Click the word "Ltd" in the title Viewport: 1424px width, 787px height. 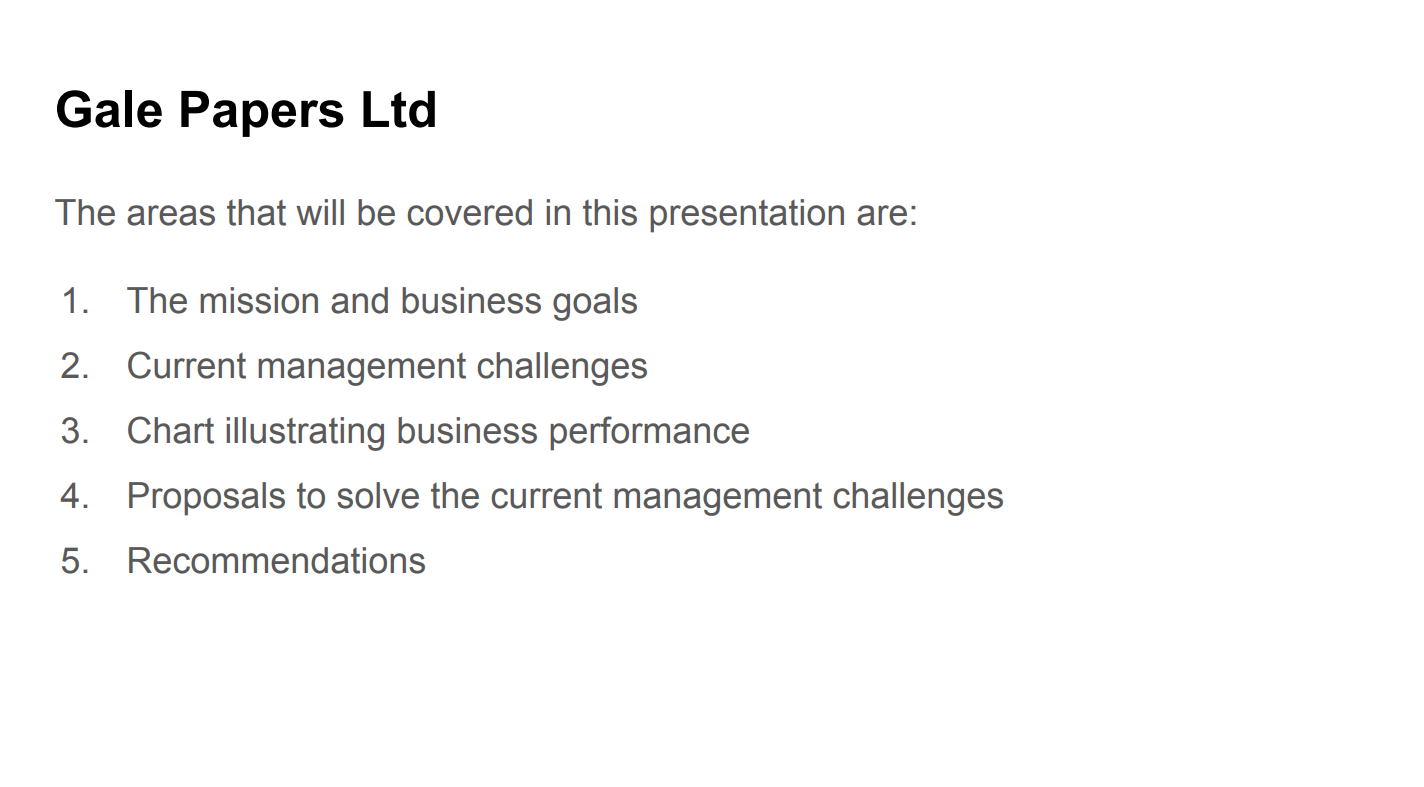398,110
